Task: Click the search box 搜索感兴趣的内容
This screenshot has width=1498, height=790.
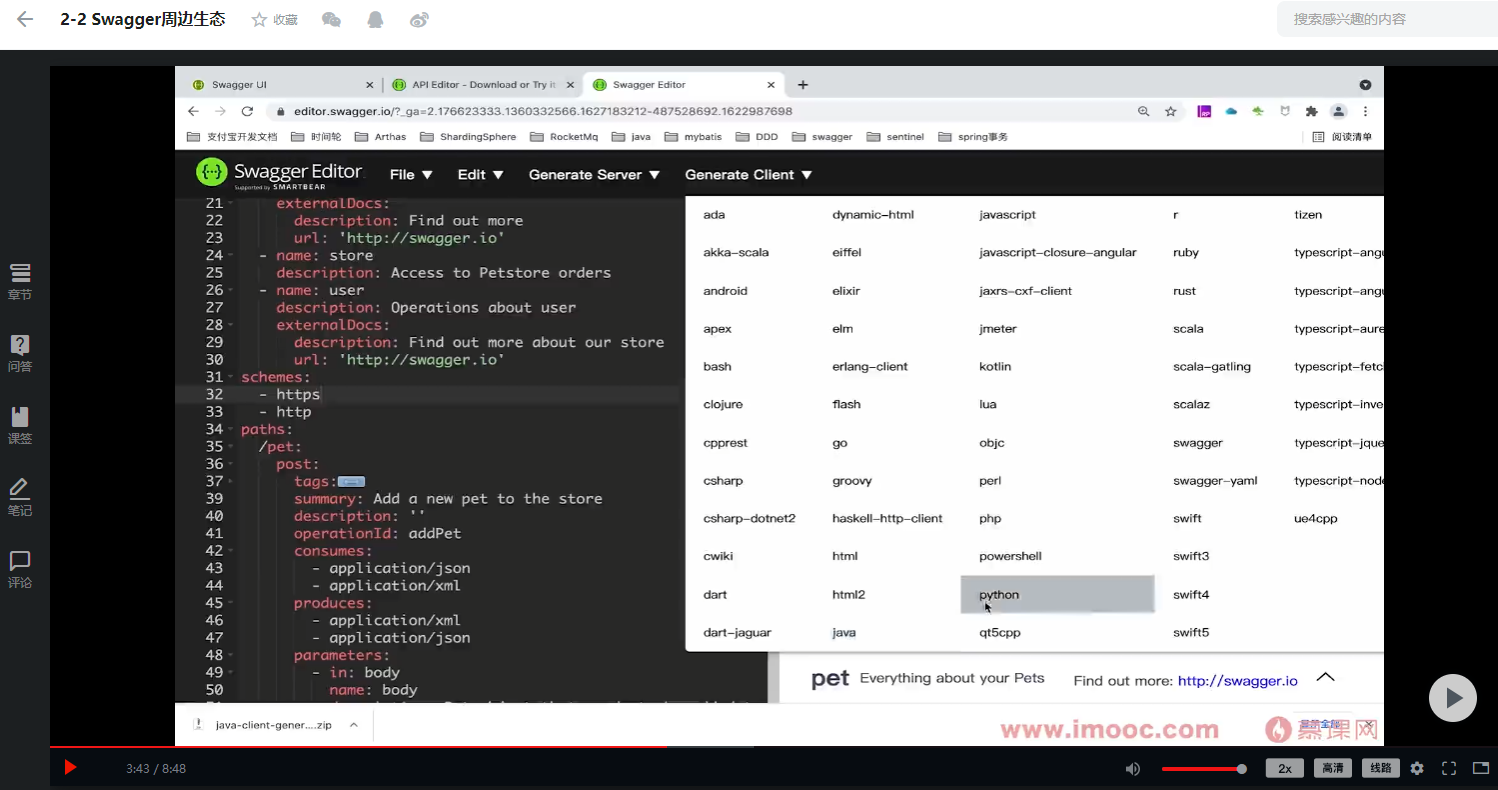Action: 1387,19
